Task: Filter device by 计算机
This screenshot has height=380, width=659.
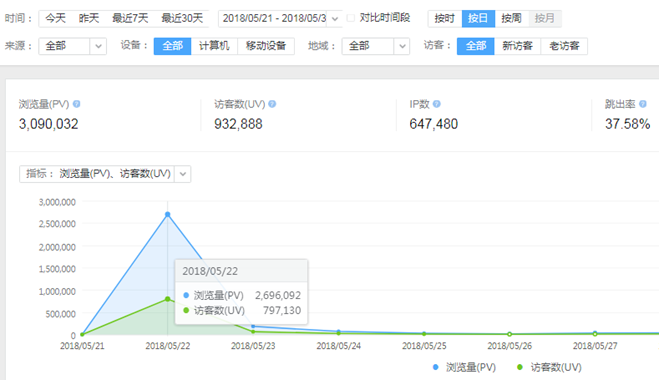Action: click(x=214, y=46)
